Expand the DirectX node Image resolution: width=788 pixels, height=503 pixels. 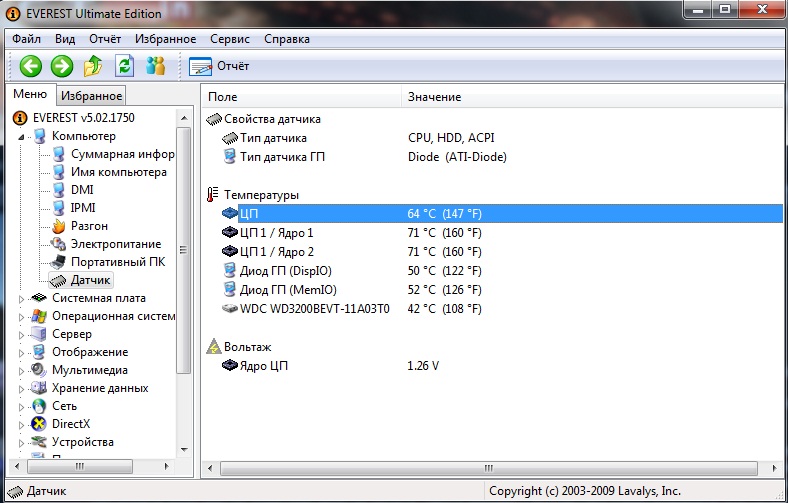[21, 425]
